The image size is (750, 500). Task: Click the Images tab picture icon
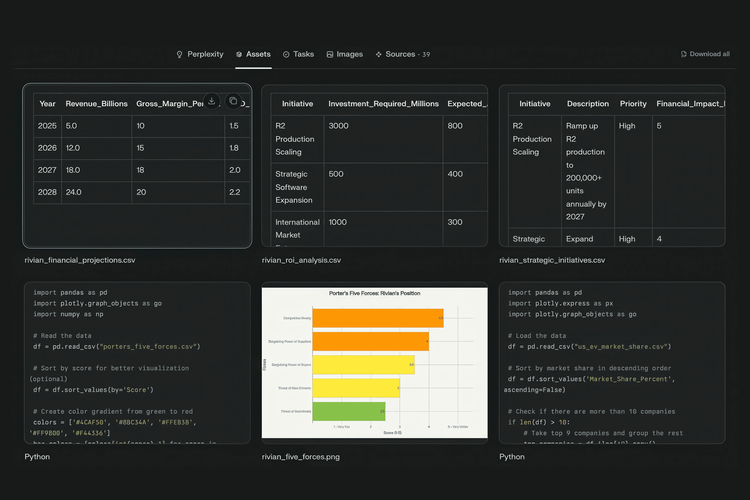coord(330,55)
